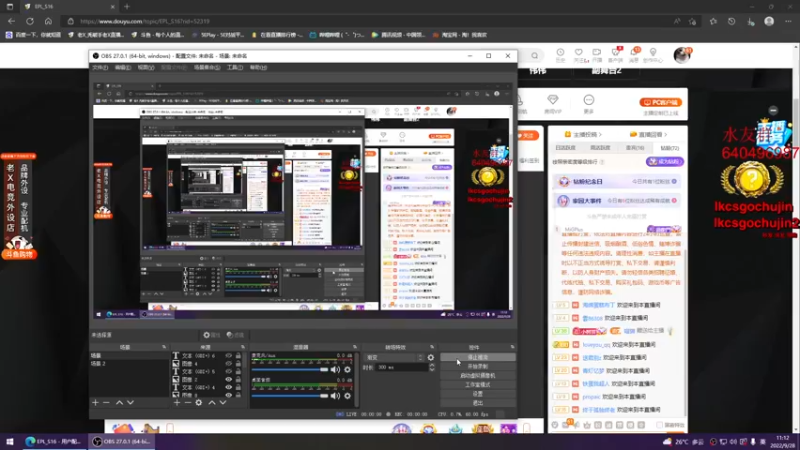
Task: Adjust the 桌面音频 volume slider
Action: pyautogui.click(x=290, y=395)
